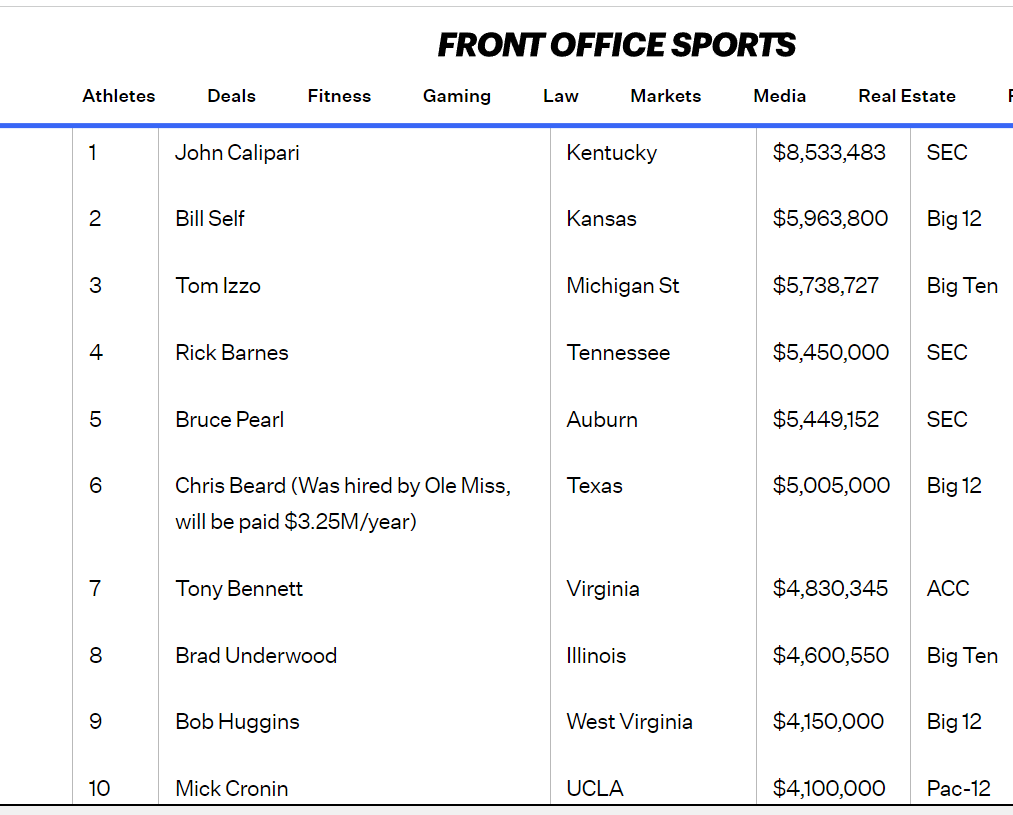Click the Chris Beard Ole Miss note

(343, 503)
